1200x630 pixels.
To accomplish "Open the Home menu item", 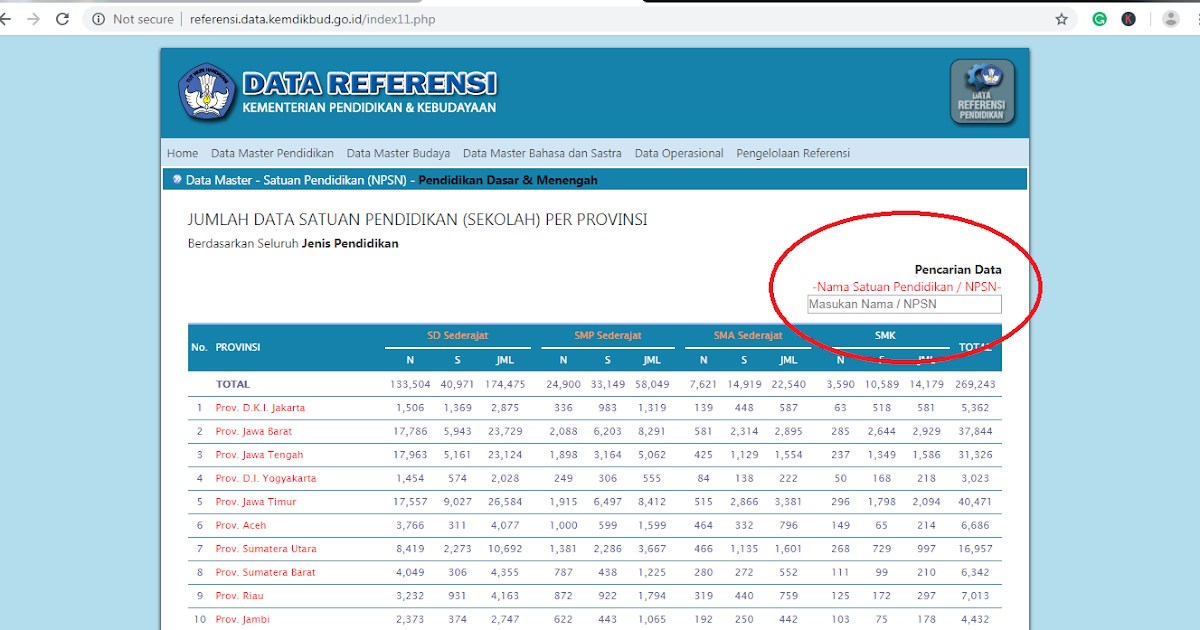I will pyautogui.click(x=182, y=153).
